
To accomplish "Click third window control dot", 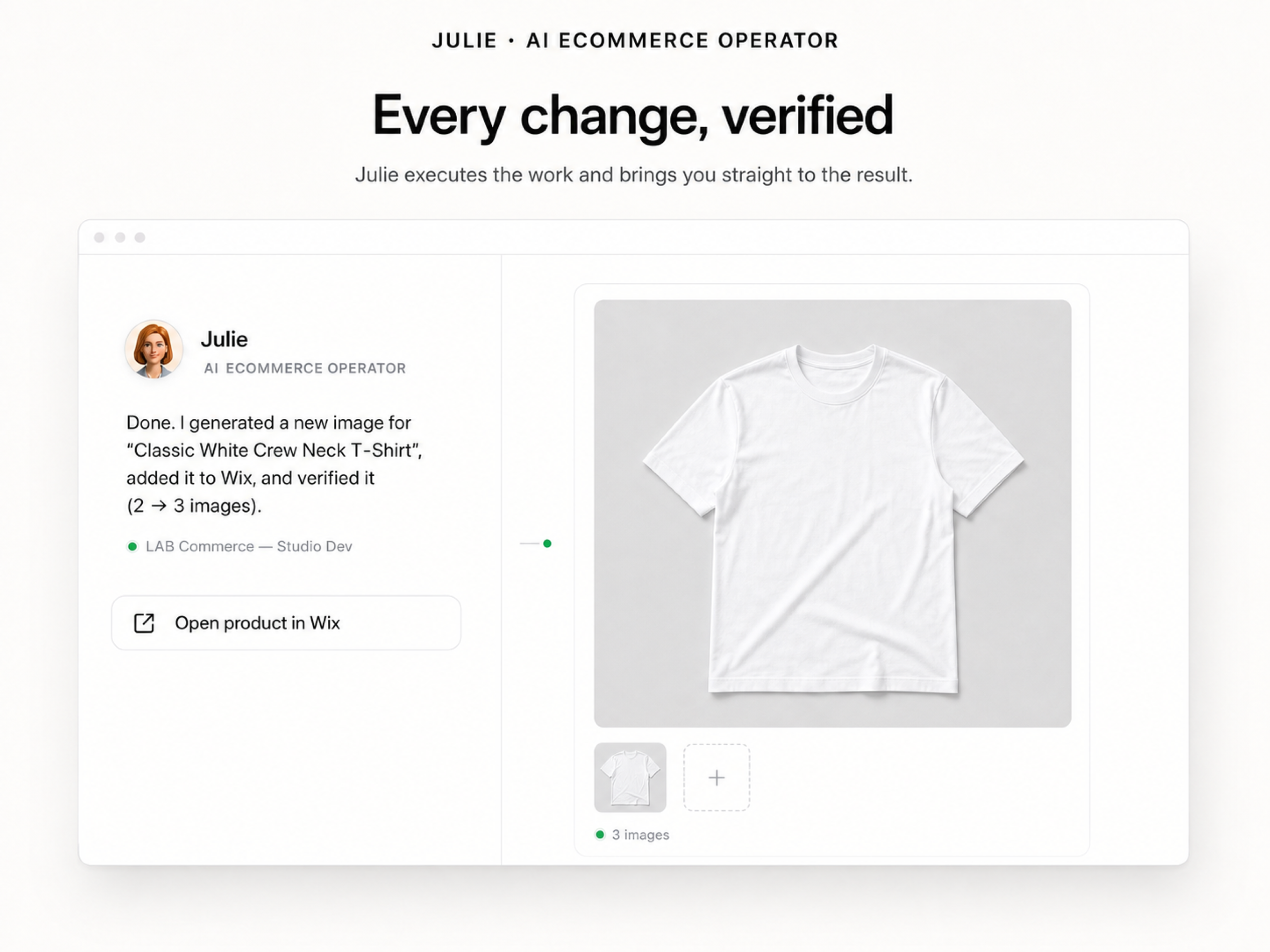I will (x=140, y=238).
